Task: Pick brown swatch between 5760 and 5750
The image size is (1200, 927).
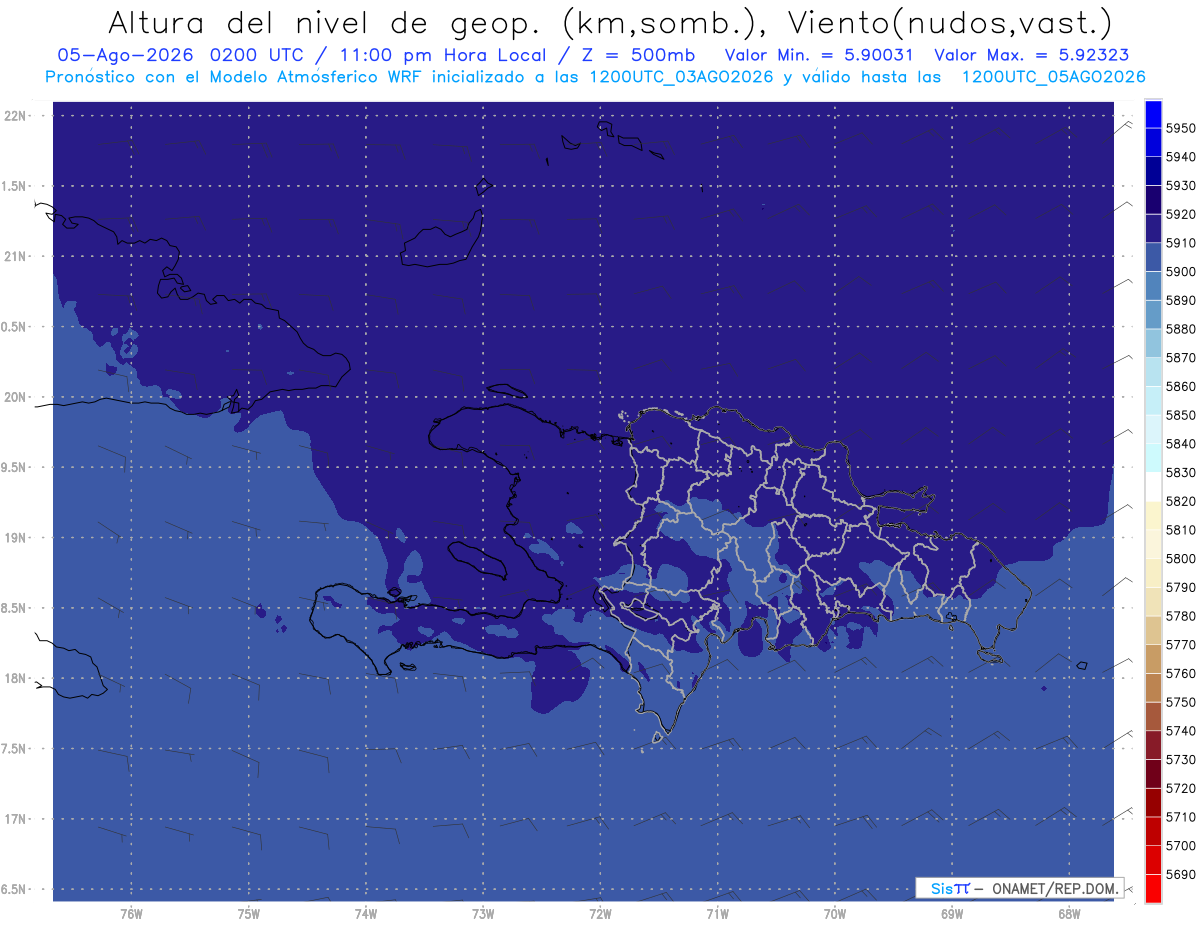Action: tap(1153, 687)
